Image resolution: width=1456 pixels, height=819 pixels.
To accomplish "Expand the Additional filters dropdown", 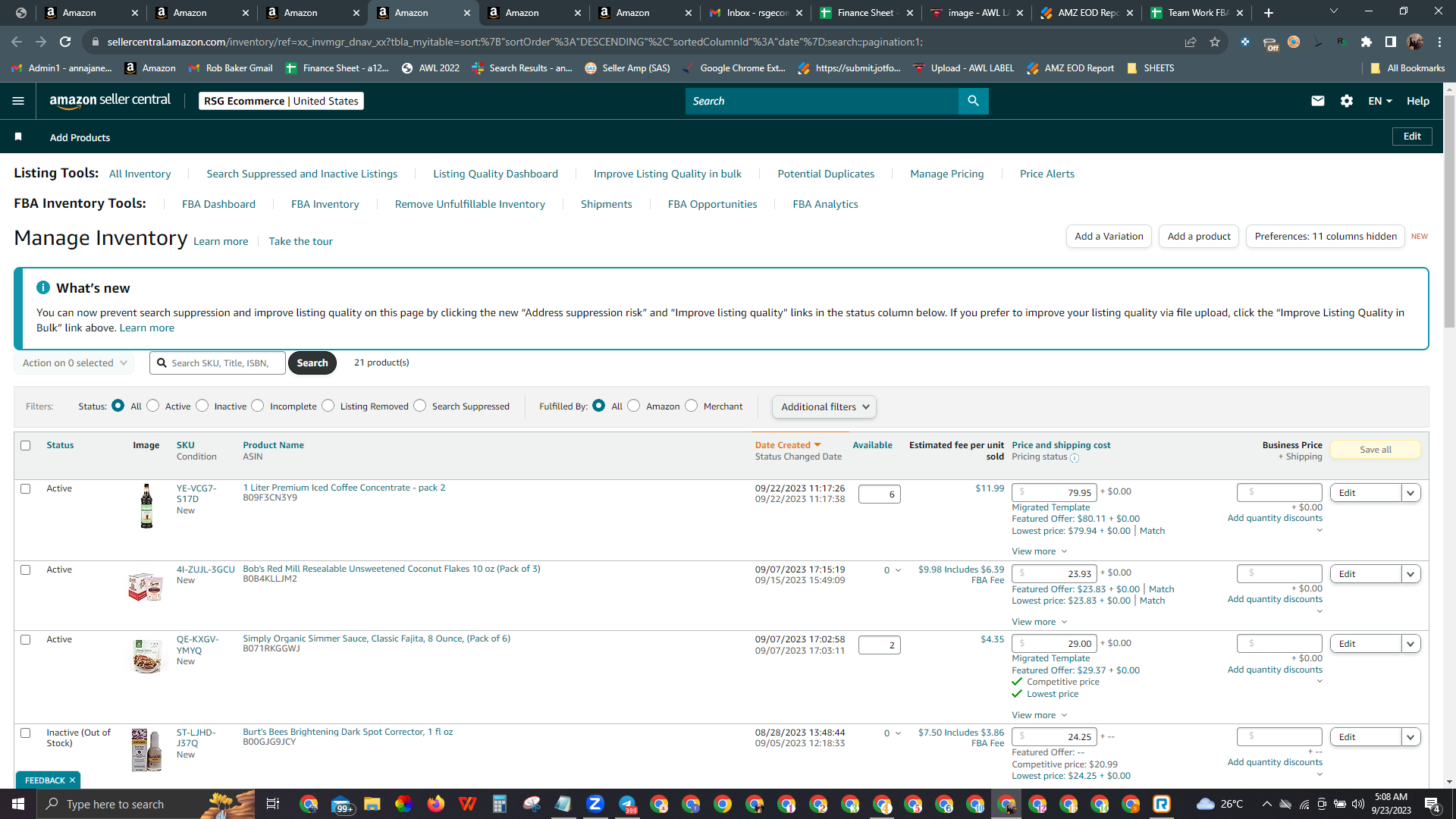I will pyautogui.click(x=824, y=407).
